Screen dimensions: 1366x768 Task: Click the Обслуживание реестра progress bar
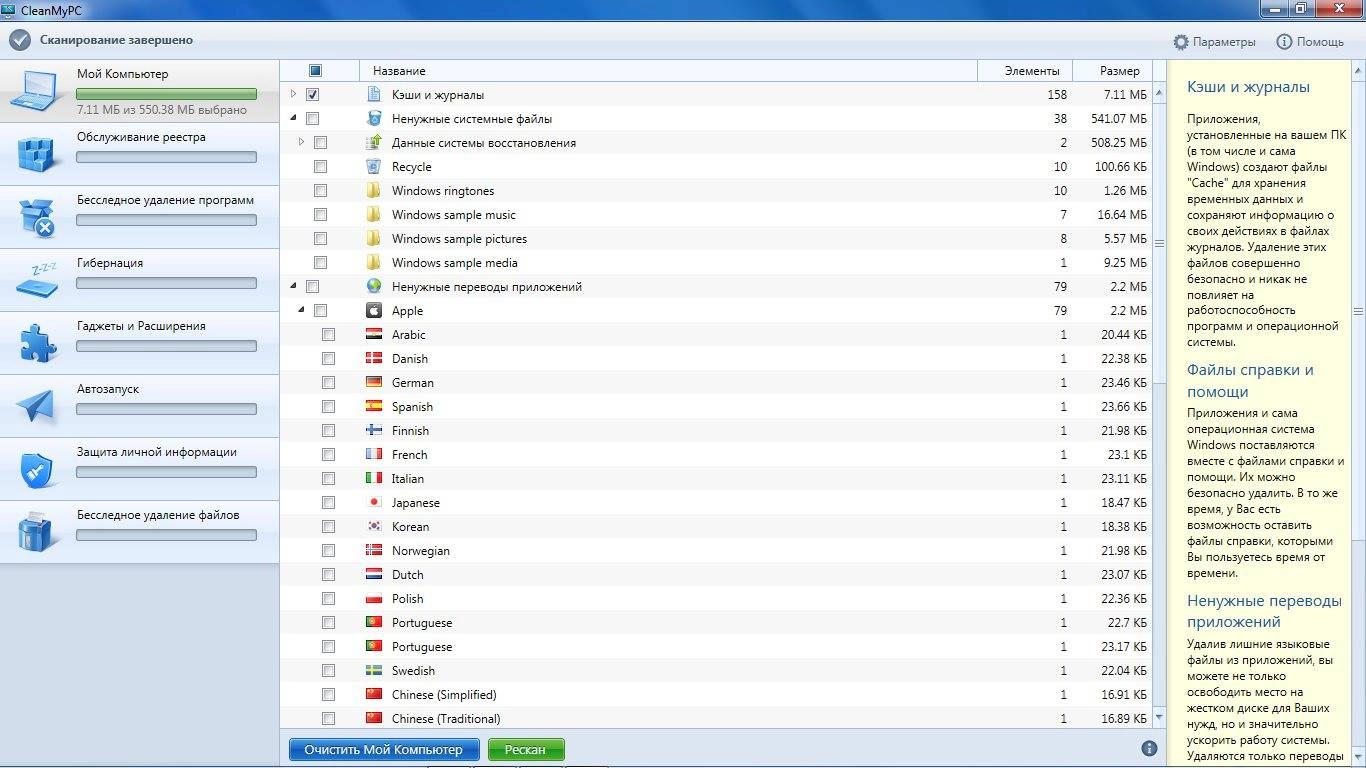(x=166, y=157)
